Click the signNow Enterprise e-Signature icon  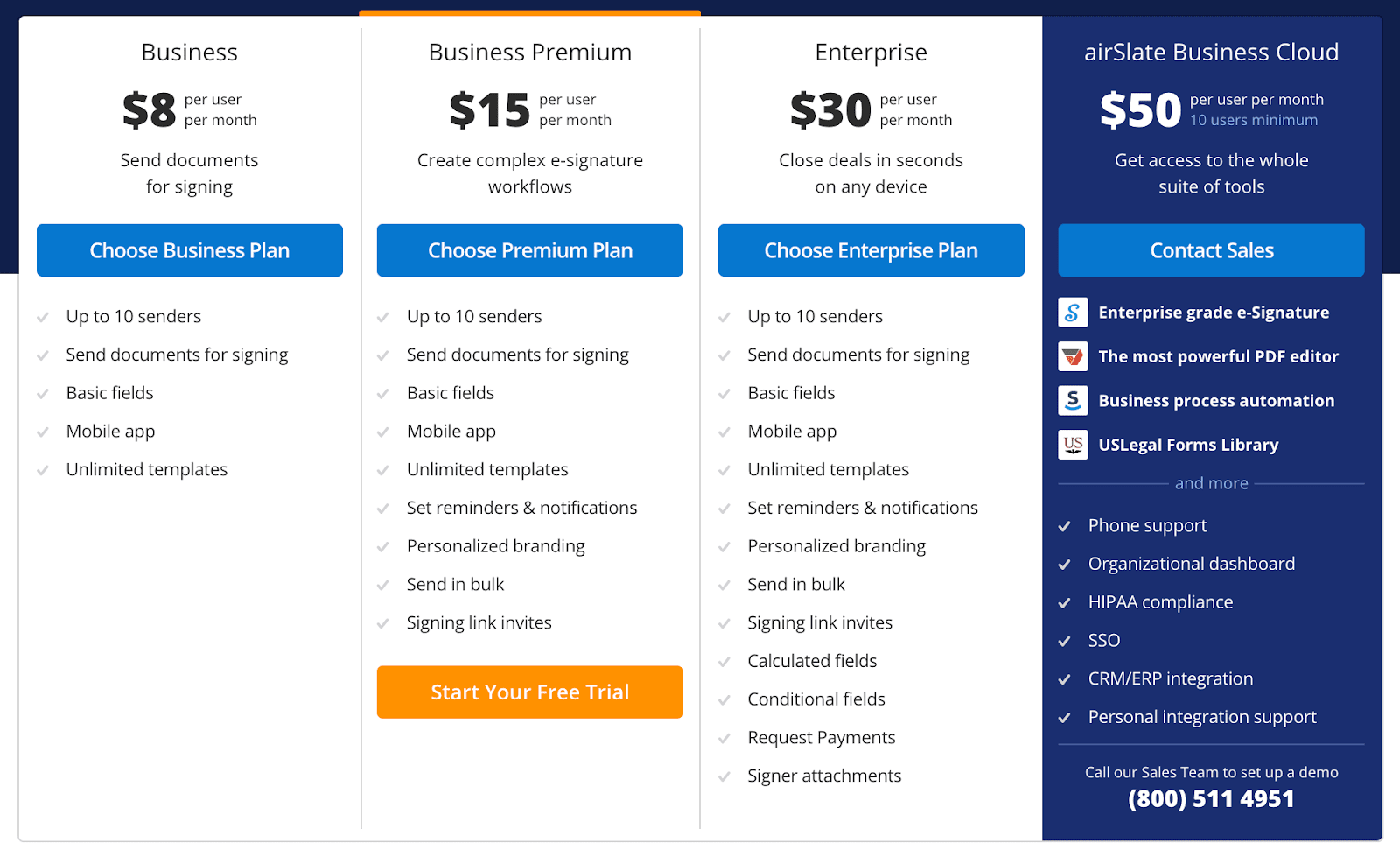tap(1073, 313)
